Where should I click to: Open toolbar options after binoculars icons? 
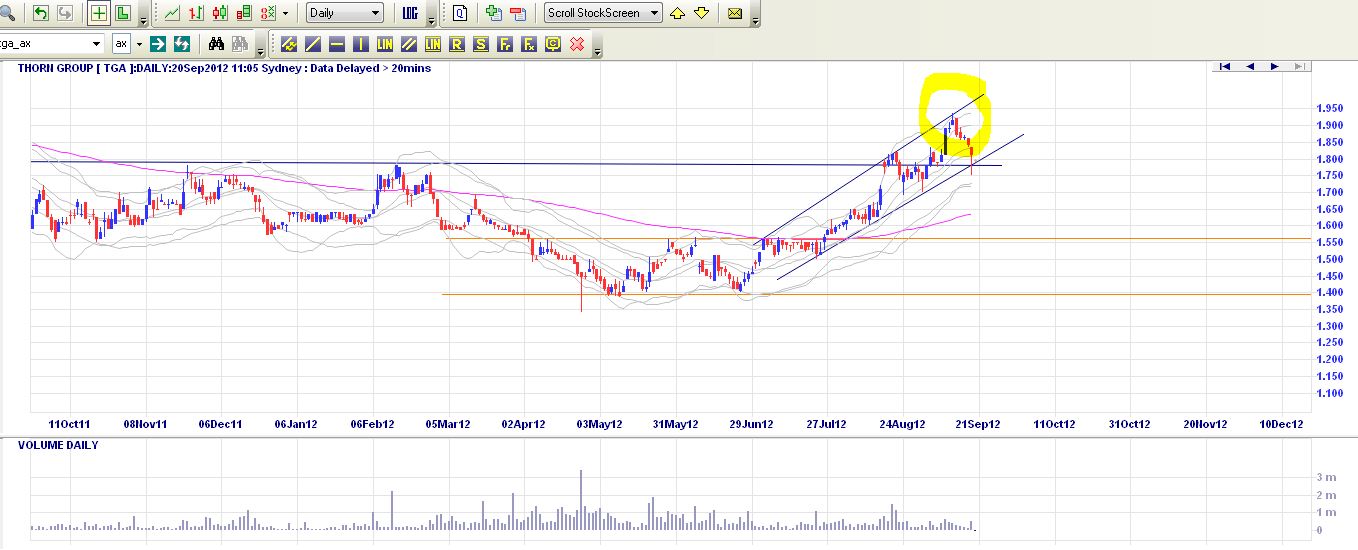[260, 51]
